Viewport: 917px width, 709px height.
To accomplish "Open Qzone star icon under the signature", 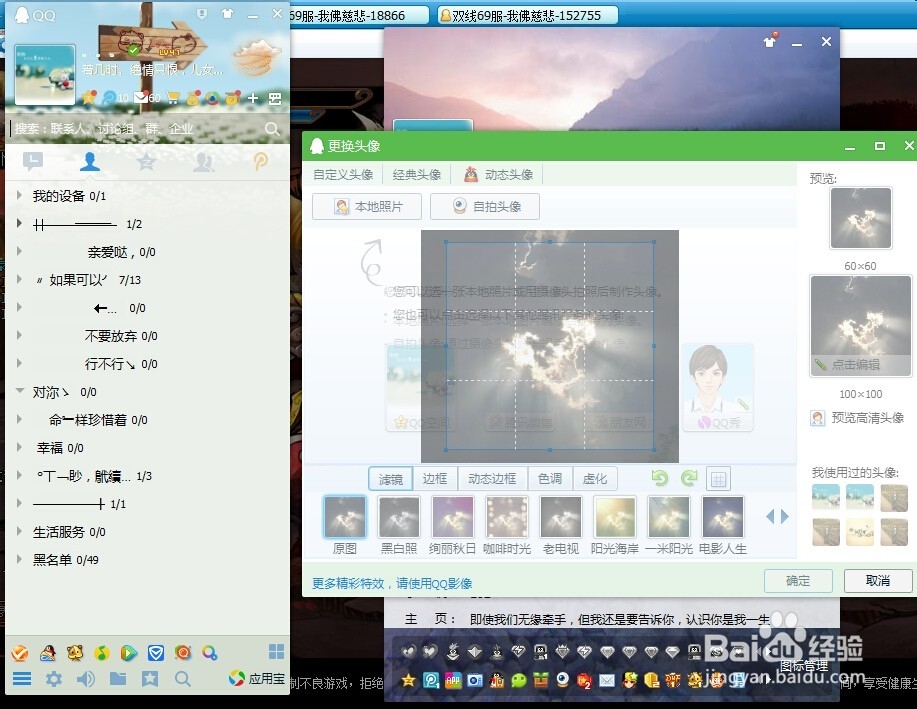I will 89,98.
